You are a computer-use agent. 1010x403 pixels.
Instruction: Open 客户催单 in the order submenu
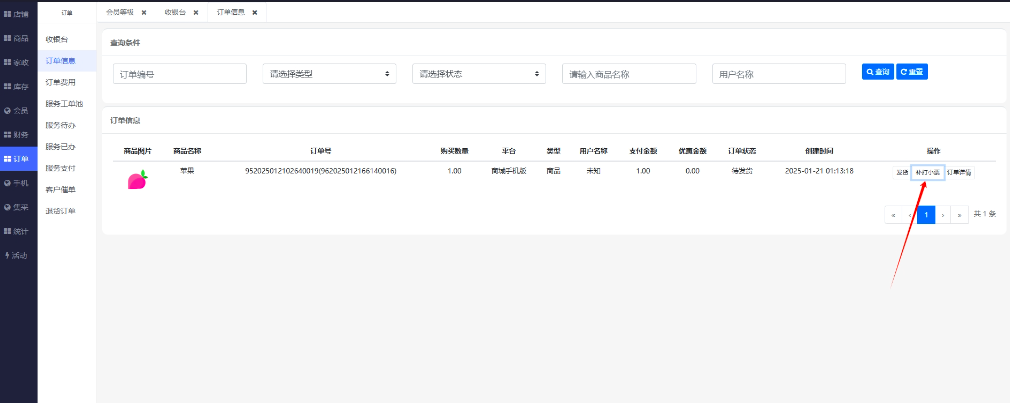[60, 189]
